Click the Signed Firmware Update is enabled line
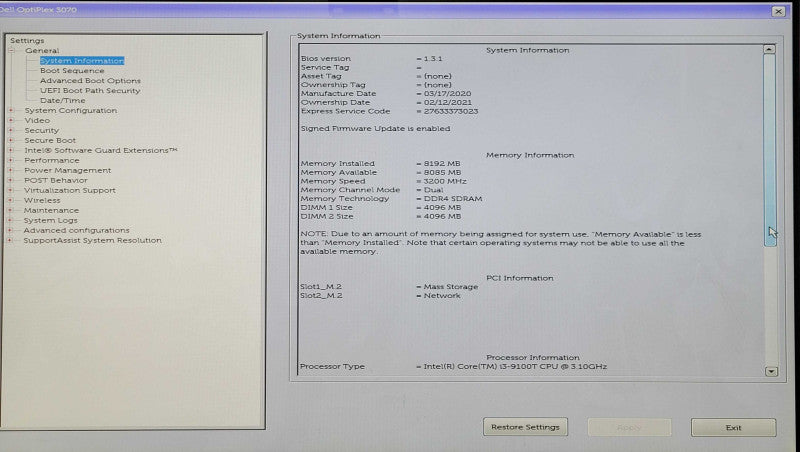 376,129
